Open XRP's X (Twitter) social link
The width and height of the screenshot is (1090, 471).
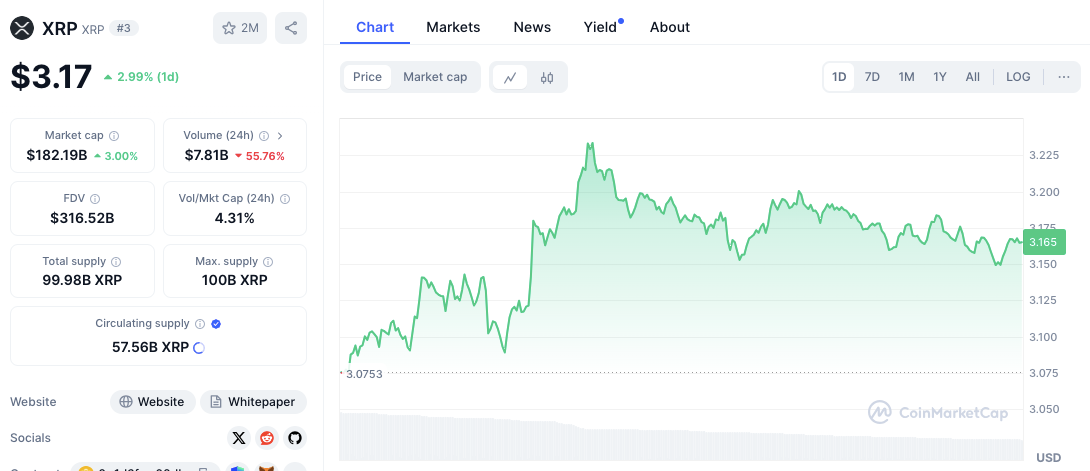point(239,438)
